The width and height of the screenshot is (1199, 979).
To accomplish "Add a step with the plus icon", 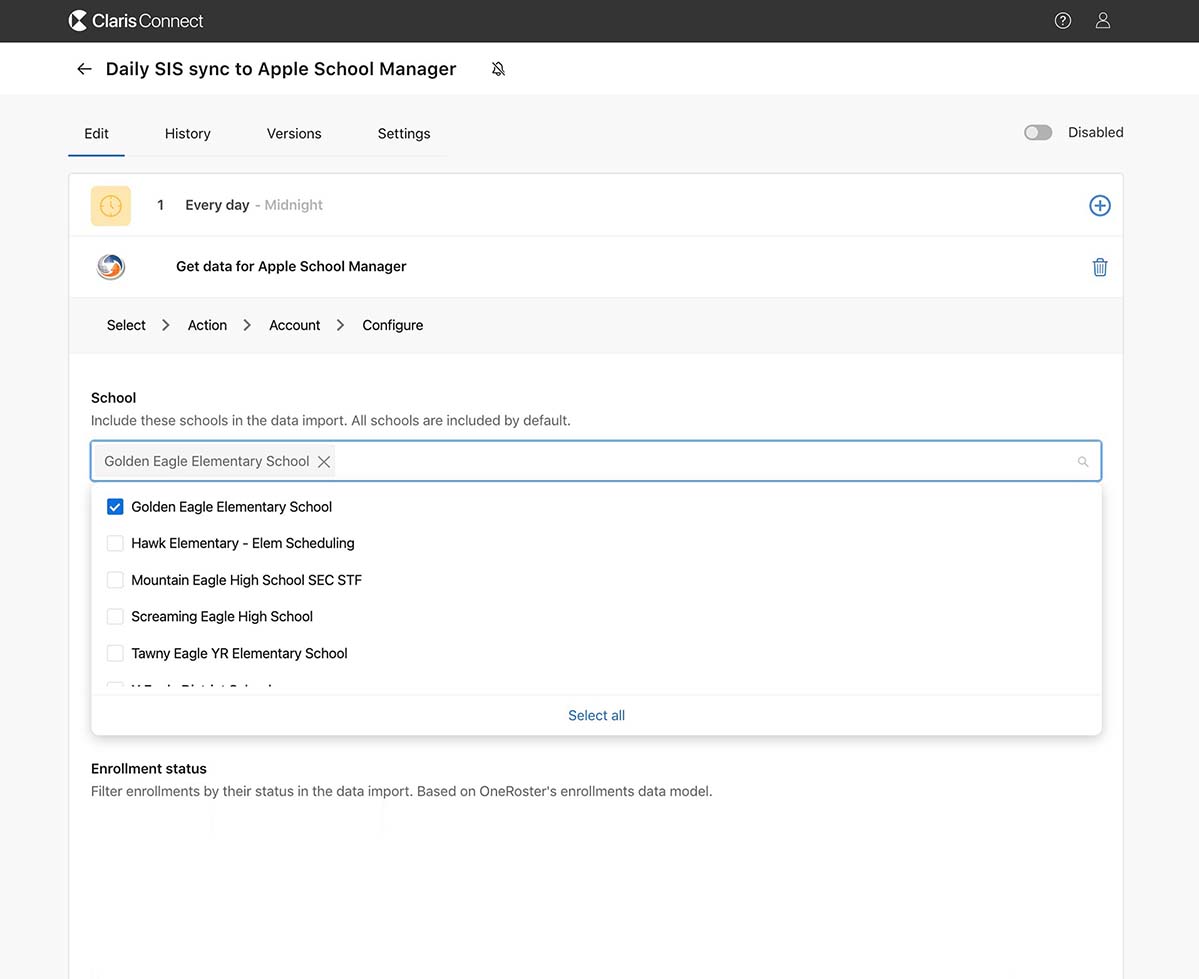I will click(1099, 205).
